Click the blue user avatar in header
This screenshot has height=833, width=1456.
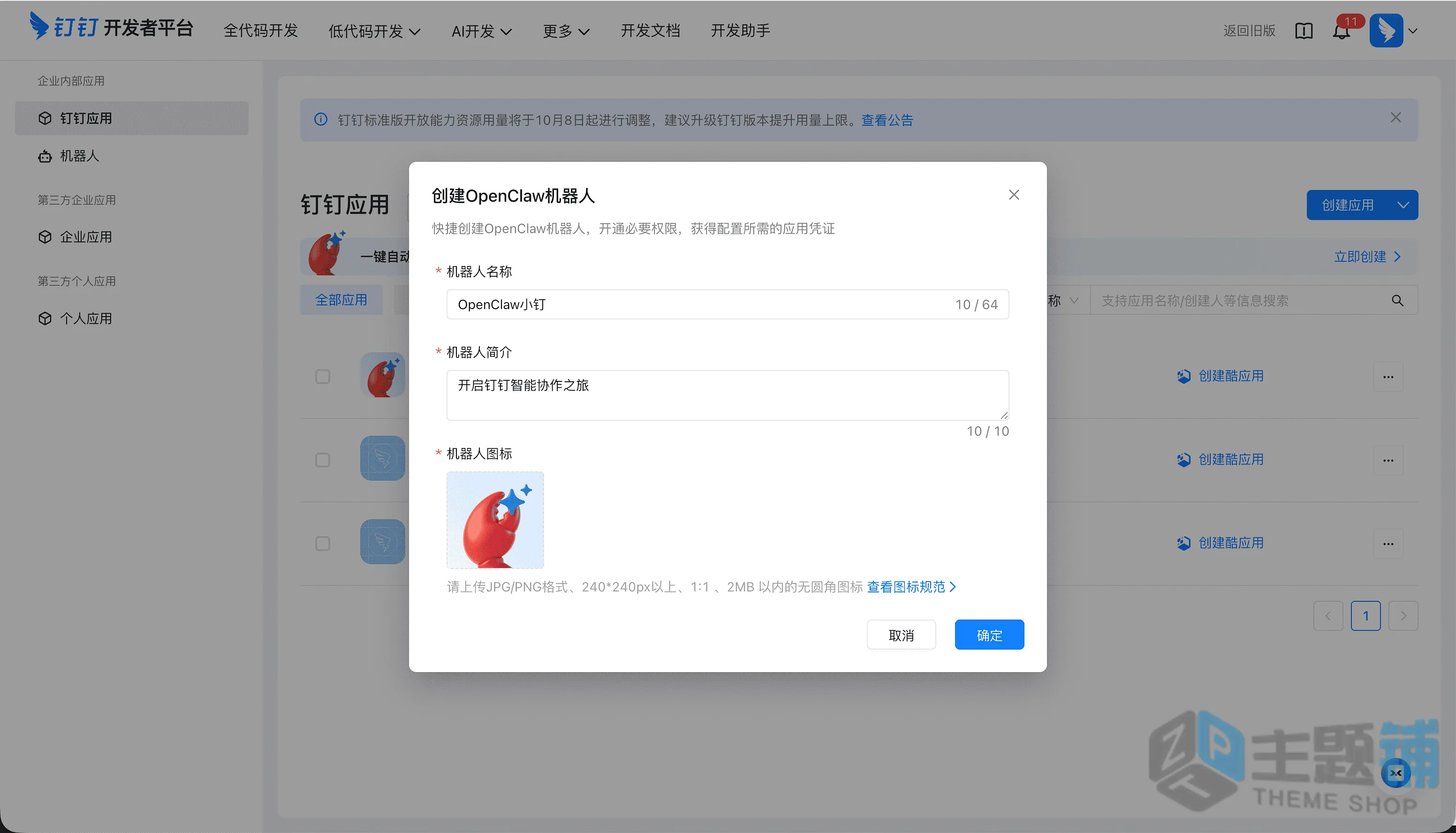pyautogui.click(x=1386, y=30)
